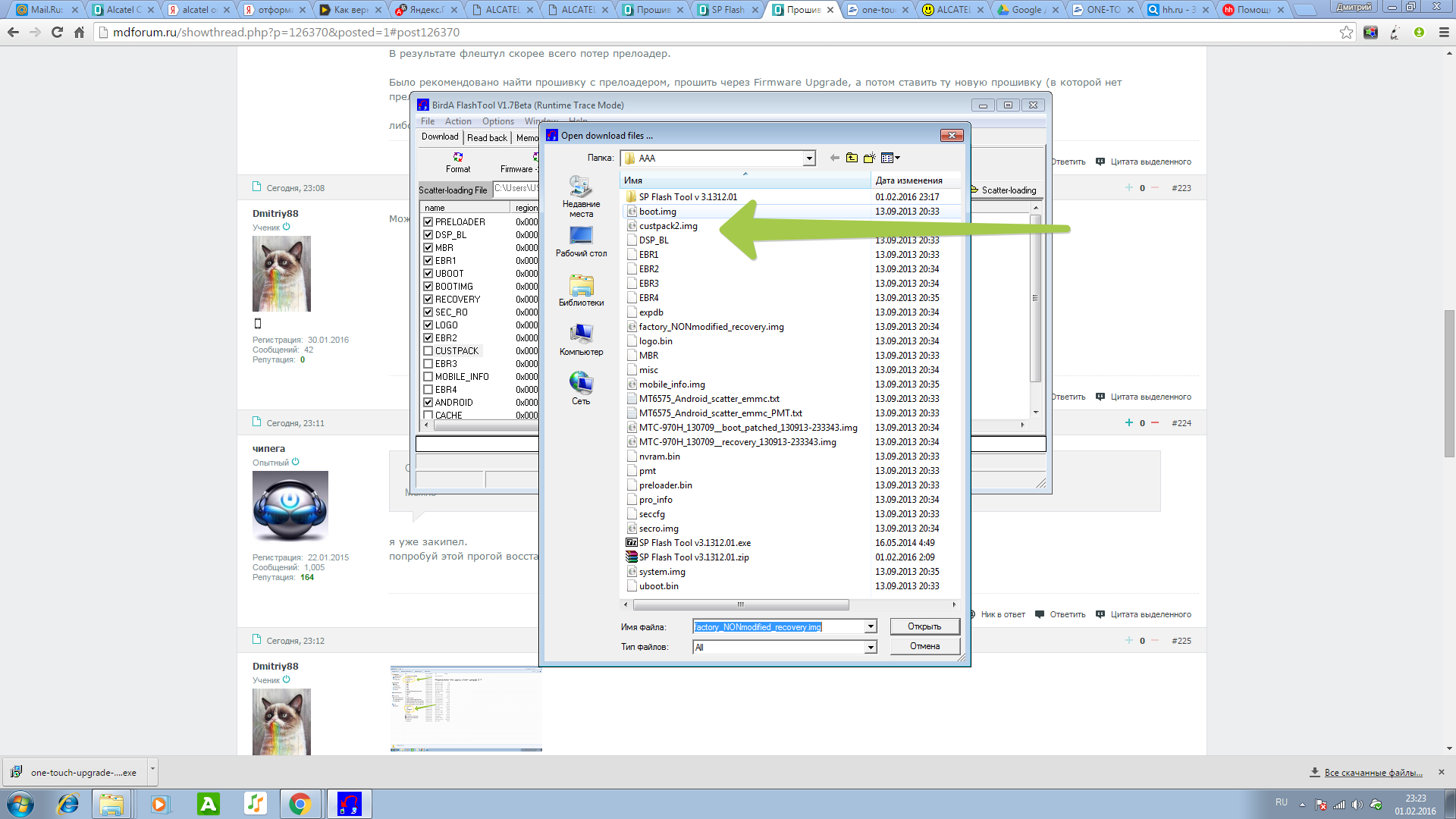Image resolution: width=1456 pixels, height=819 pixels.
Task: Open the view menu icon
Action: [x=890, y=158]
